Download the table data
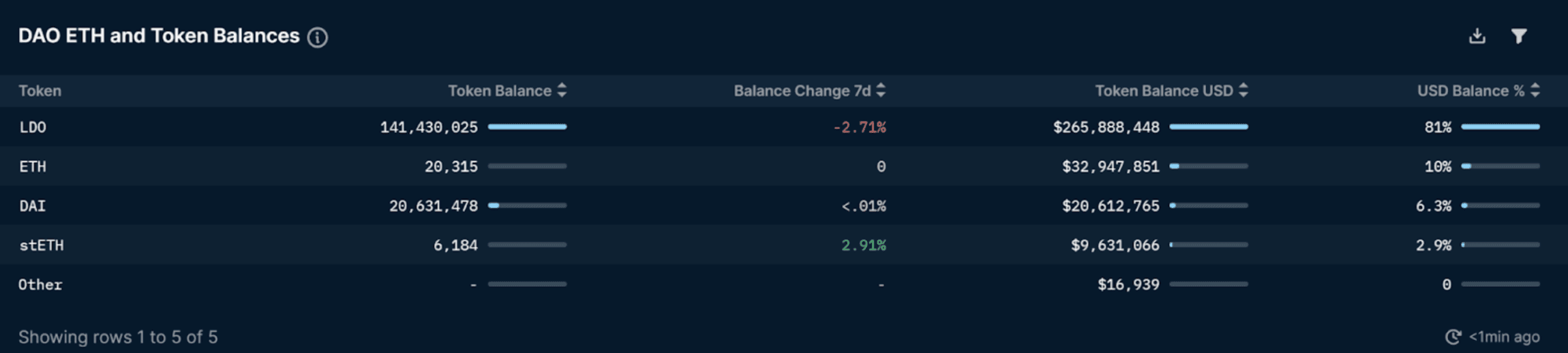This screenshot has height=353, width=1568. tap(1477, 36)
